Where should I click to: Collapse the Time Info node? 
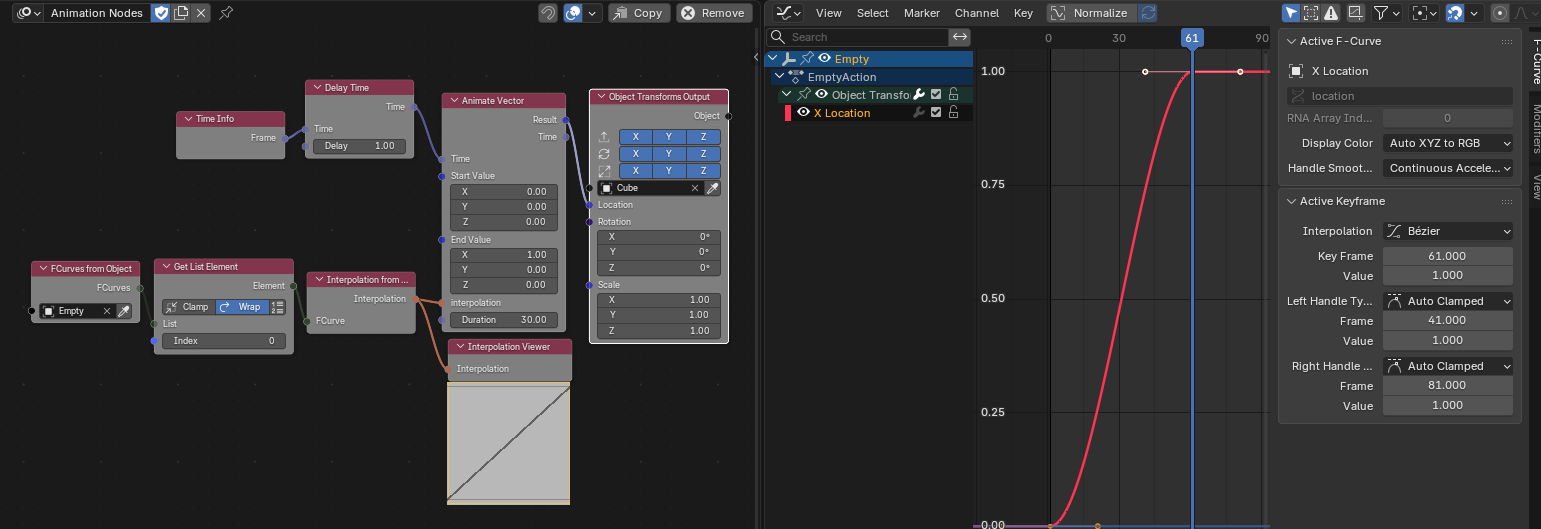click(186, 119)
